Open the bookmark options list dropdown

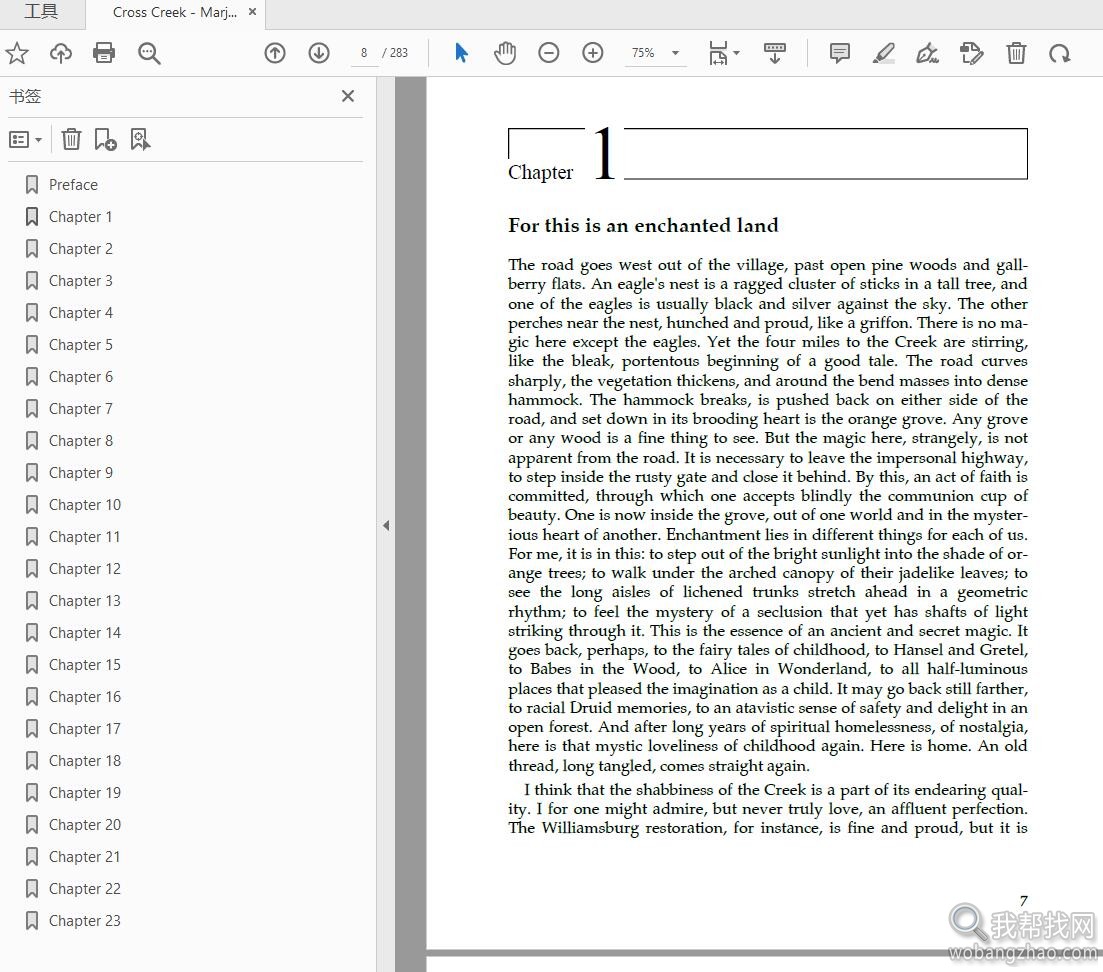click(25, 139)
